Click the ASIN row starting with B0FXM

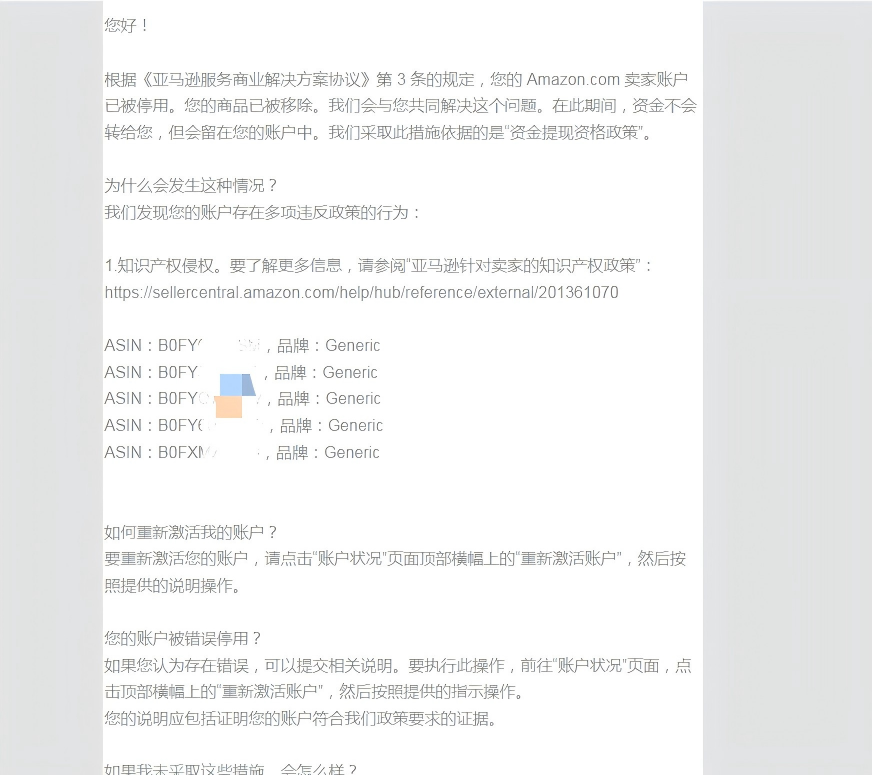(x=241, y=453)
